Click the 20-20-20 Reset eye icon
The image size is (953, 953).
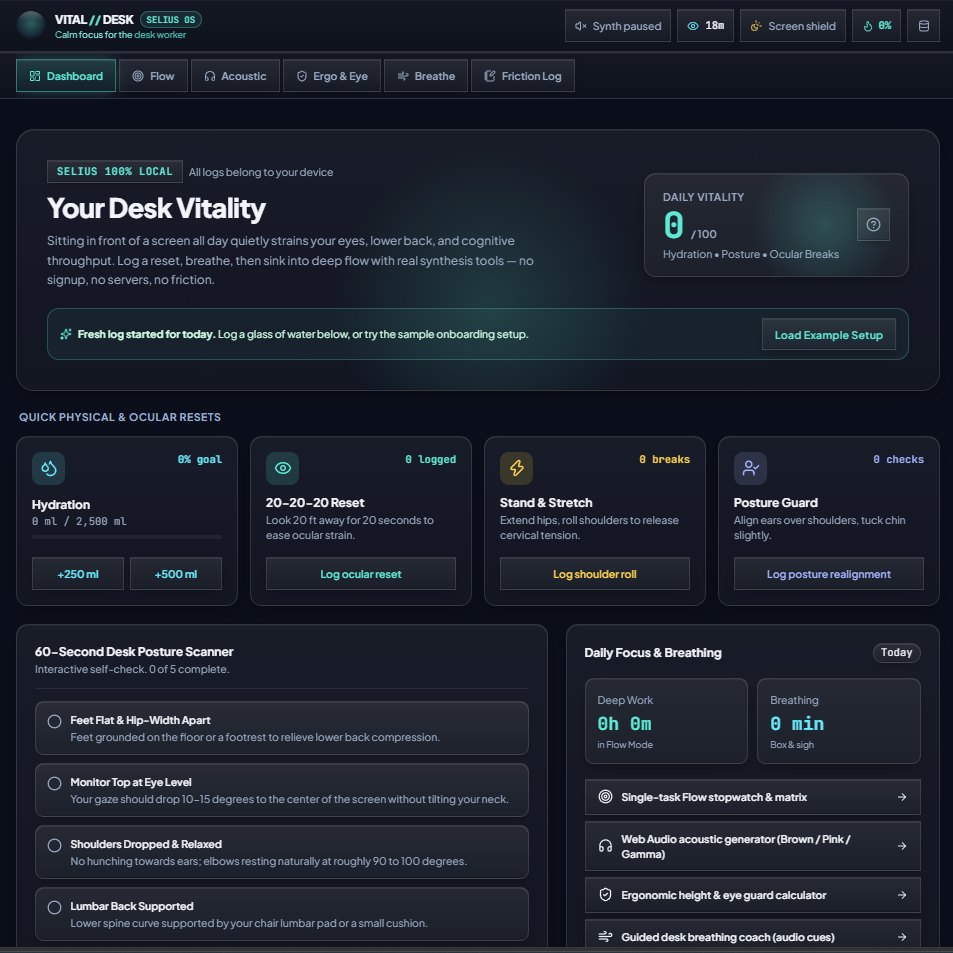(283, 468)
